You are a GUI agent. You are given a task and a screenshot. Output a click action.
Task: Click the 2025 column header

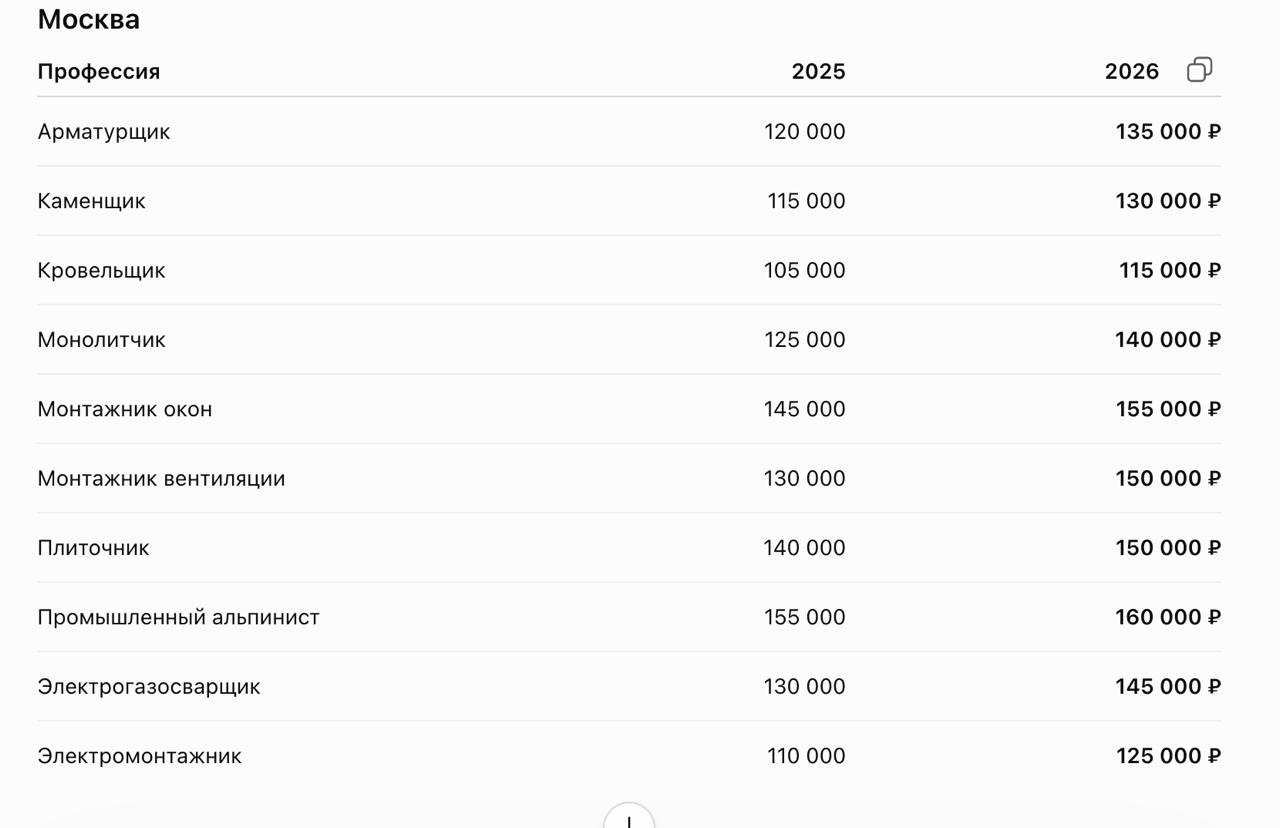pyautogui.click(x=818, y=71)
